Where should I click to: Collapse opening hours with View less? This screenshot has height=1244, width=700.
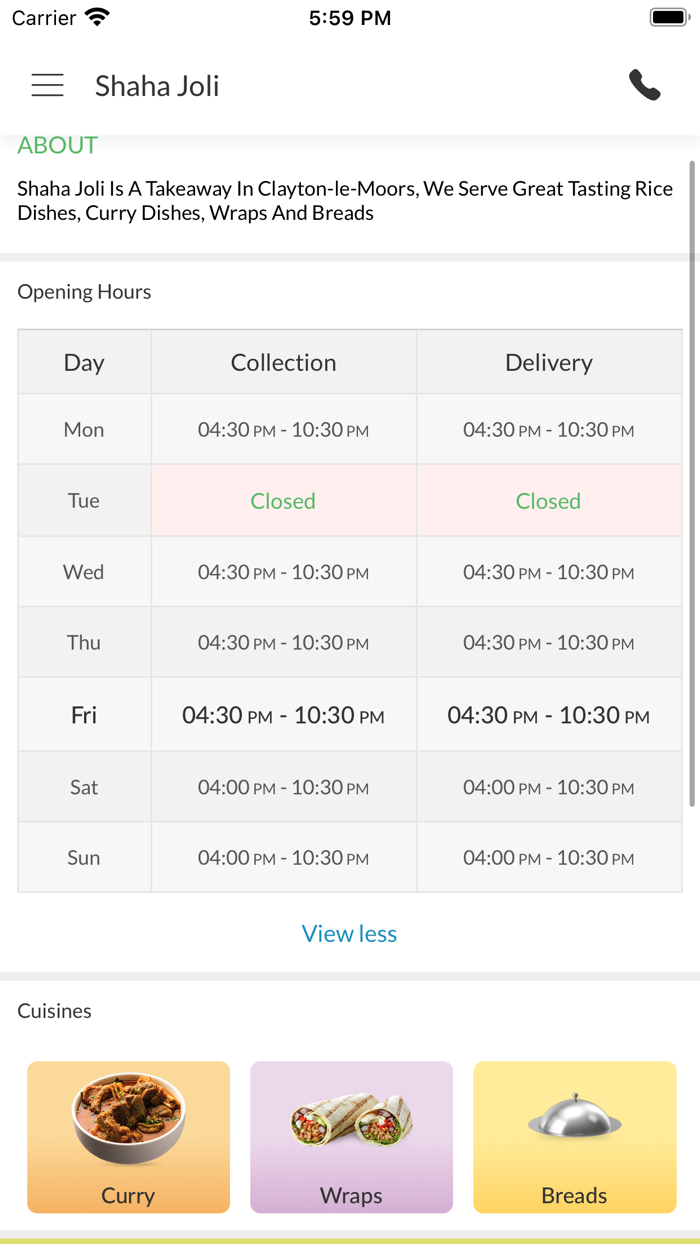click(349, 933)
